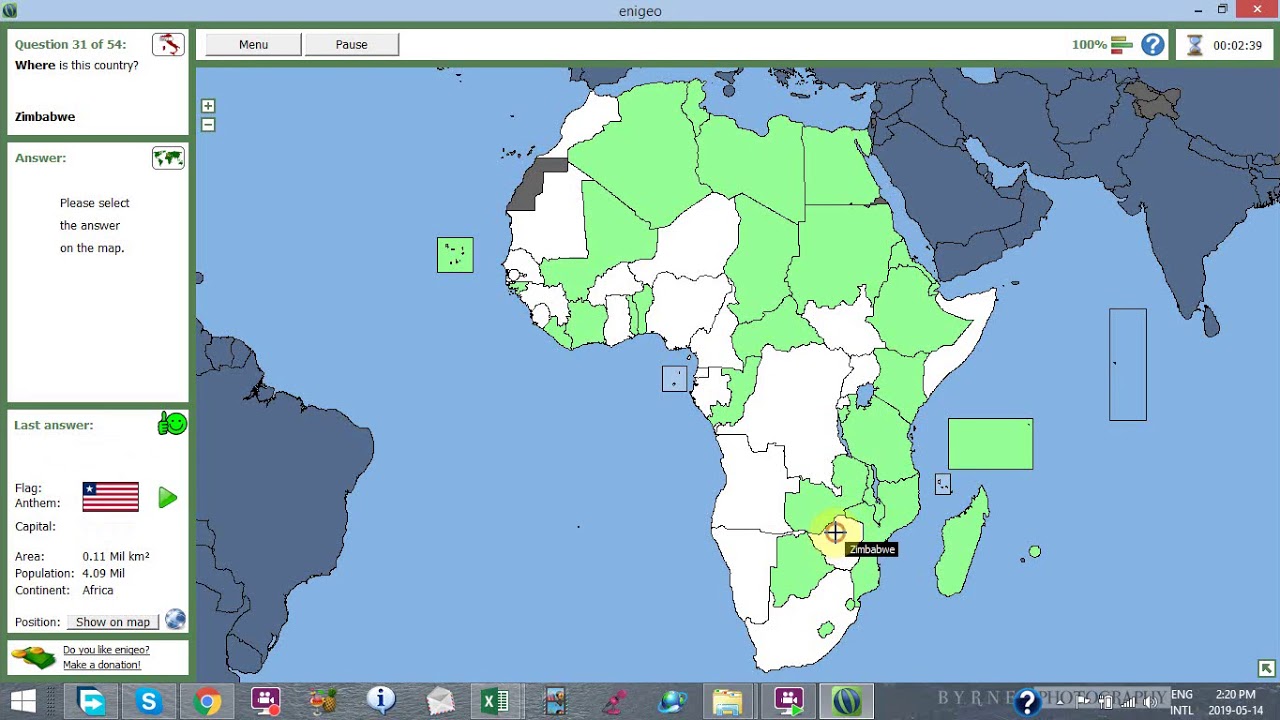Click the Comoros small inset box
The height and width of the screenshot is (720, 1280).
943,484
